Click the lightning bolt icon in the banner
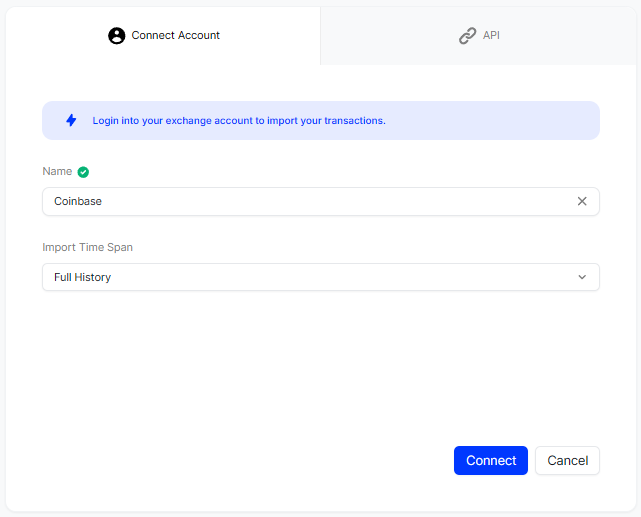Viewport: 641px width, 517px height. 71,120
